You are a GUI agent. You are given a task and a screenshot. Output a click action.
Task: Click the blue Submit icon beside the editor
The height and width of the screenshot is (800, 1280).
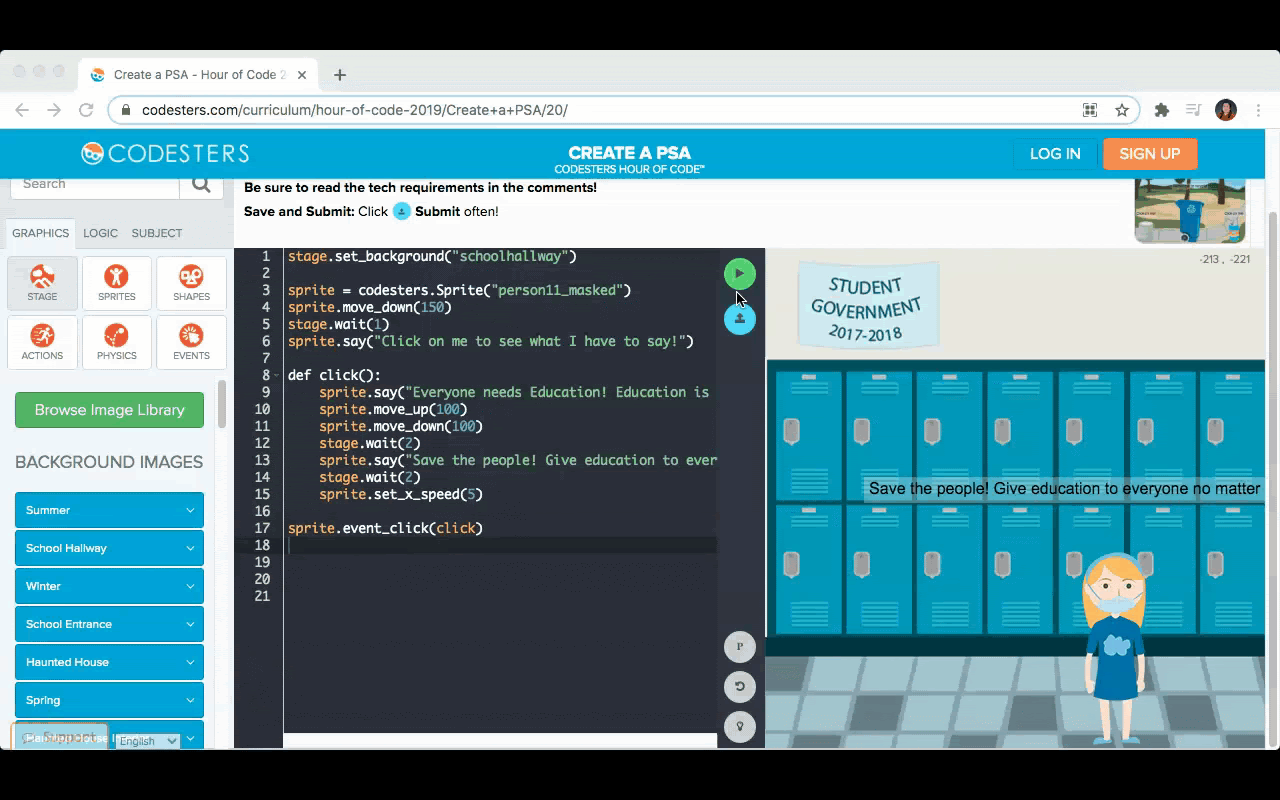pos(739,319)
